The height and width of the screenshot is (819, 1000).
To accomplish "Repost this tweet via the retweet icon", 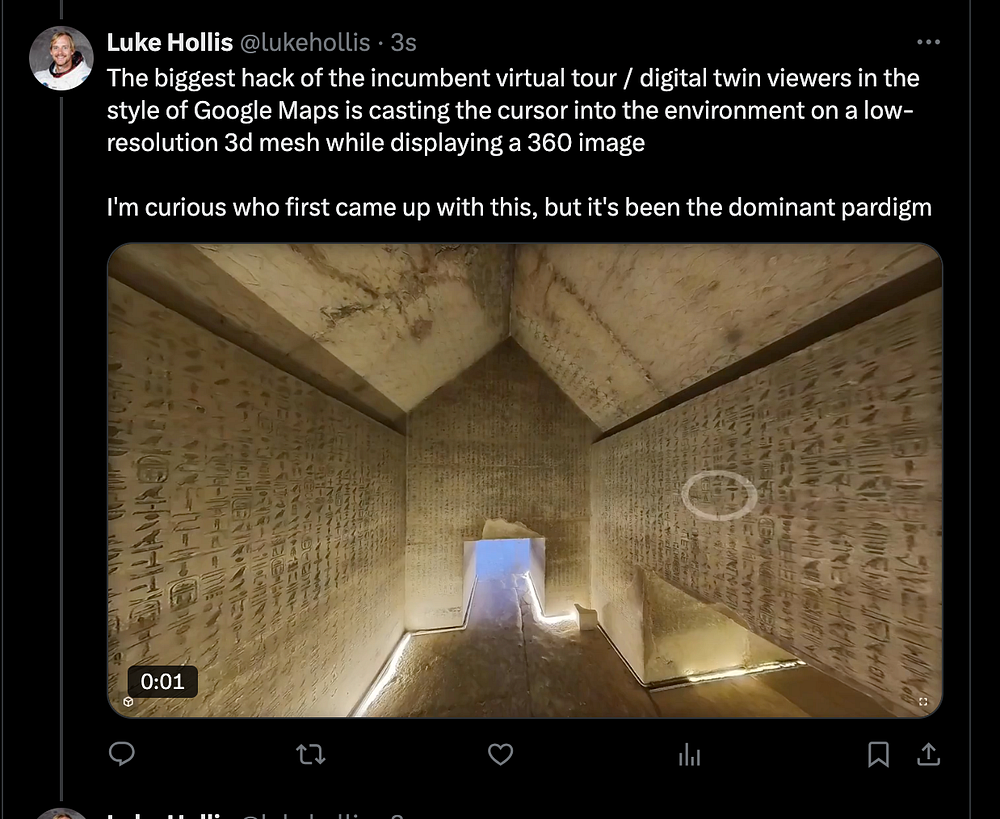I will pyautogui.click(x=311, y=755).
